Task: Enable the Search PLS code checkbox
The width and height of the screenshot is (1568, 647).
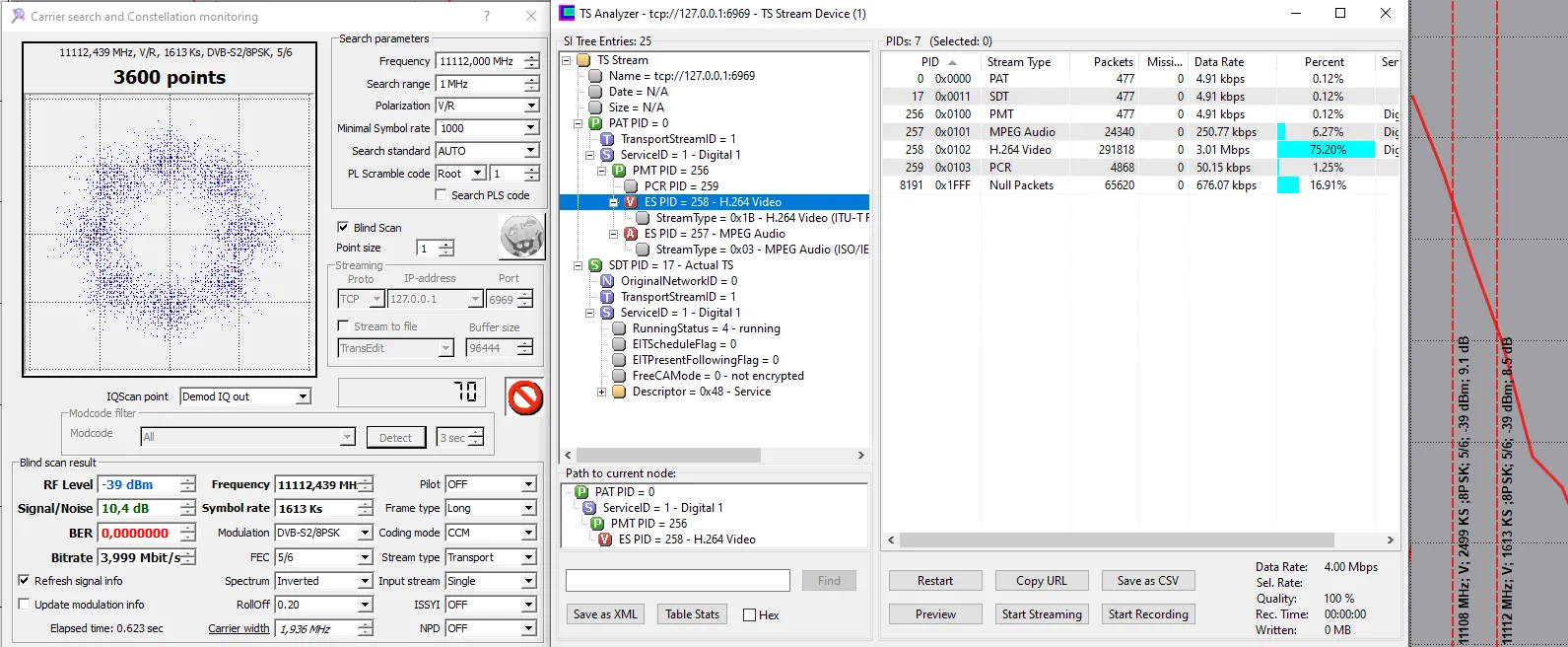Action: [x=441, y=195]
